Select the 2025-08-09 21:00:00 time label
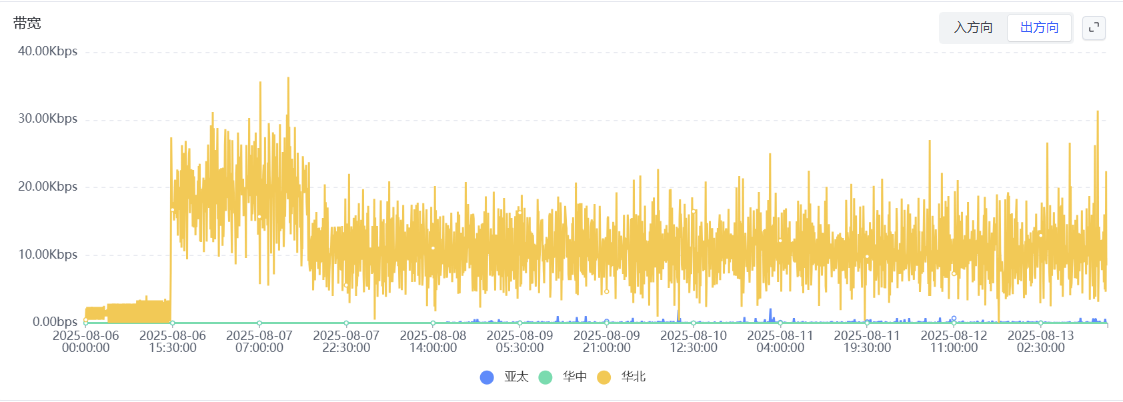 (606, 341)
